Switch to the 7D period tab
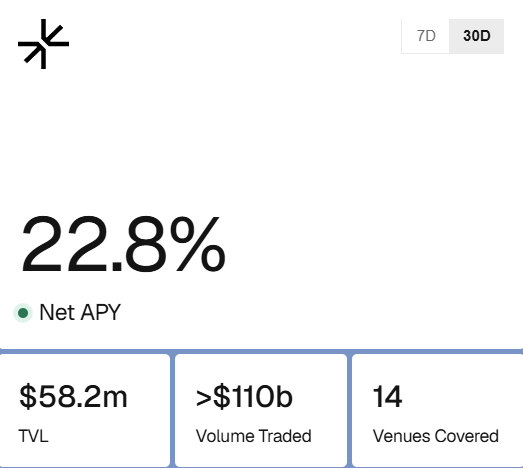The height and width of the screenshot is (468, 523). coord(426,36)
